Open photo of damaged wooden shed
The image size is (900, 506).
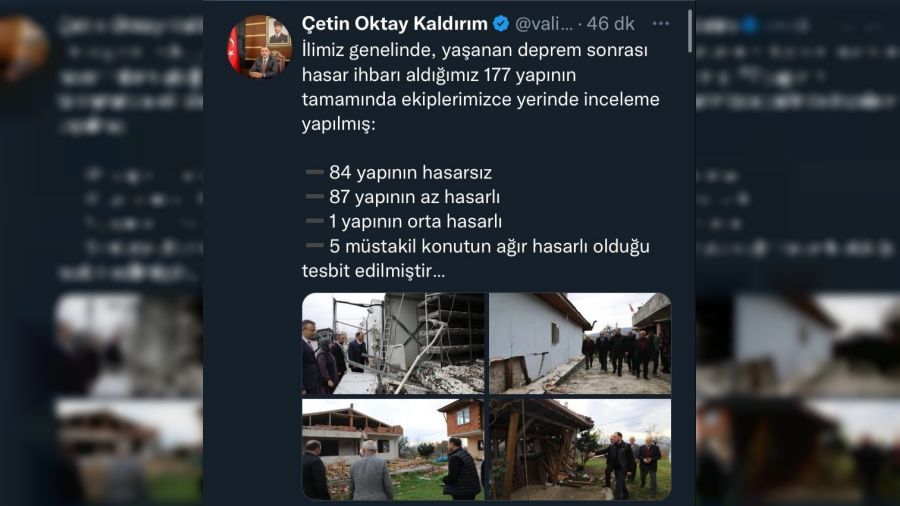tap(580, 449)
